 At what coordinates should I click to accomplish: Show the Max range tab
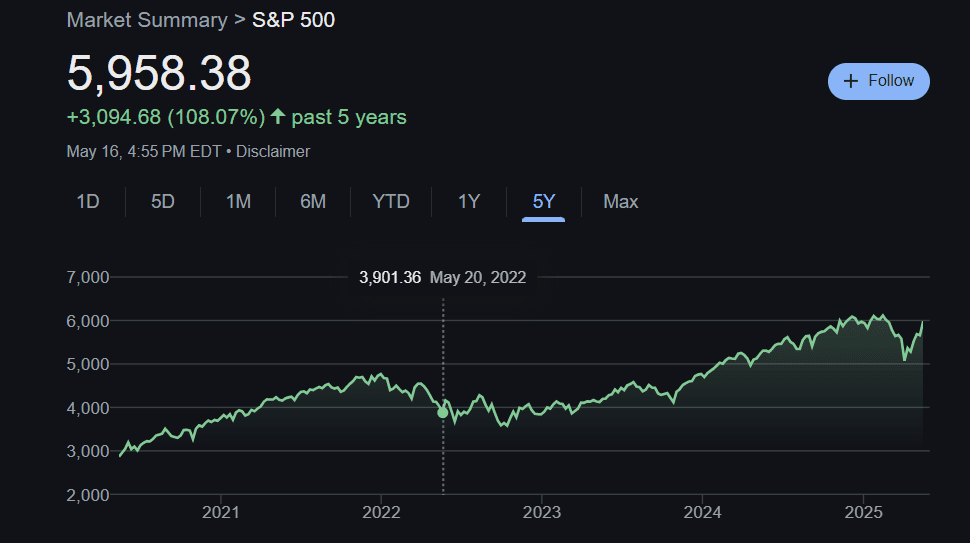[x=620, y=202]
